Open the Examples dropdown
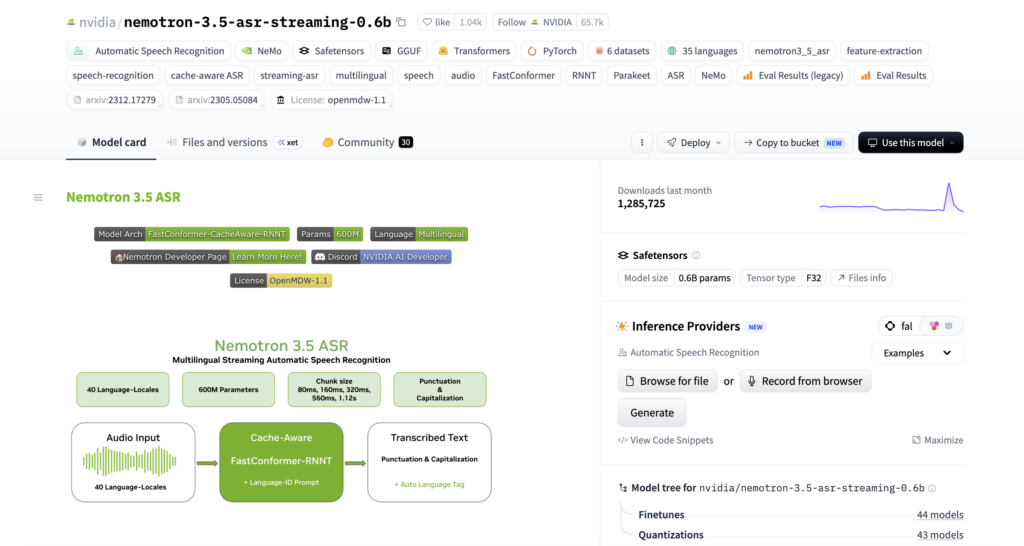This screenshot has height=546, width=1024. 917,353
